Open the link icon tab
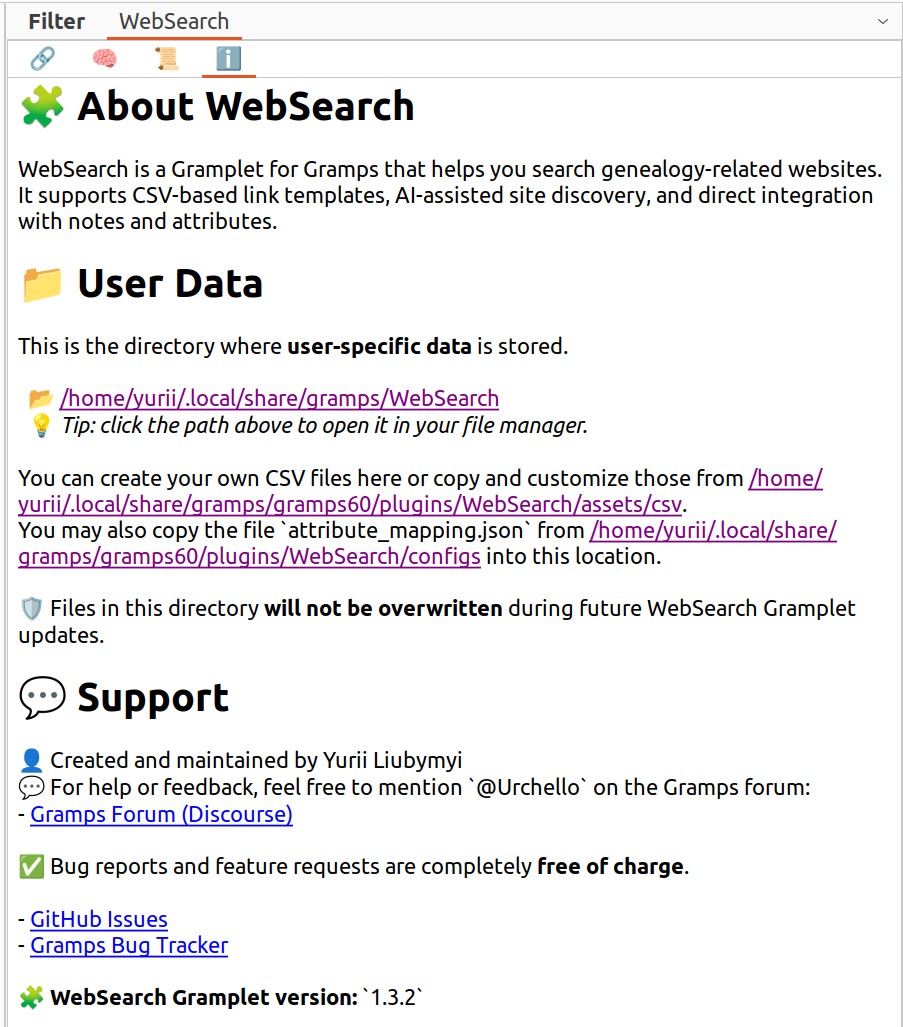 click(42, 59)
